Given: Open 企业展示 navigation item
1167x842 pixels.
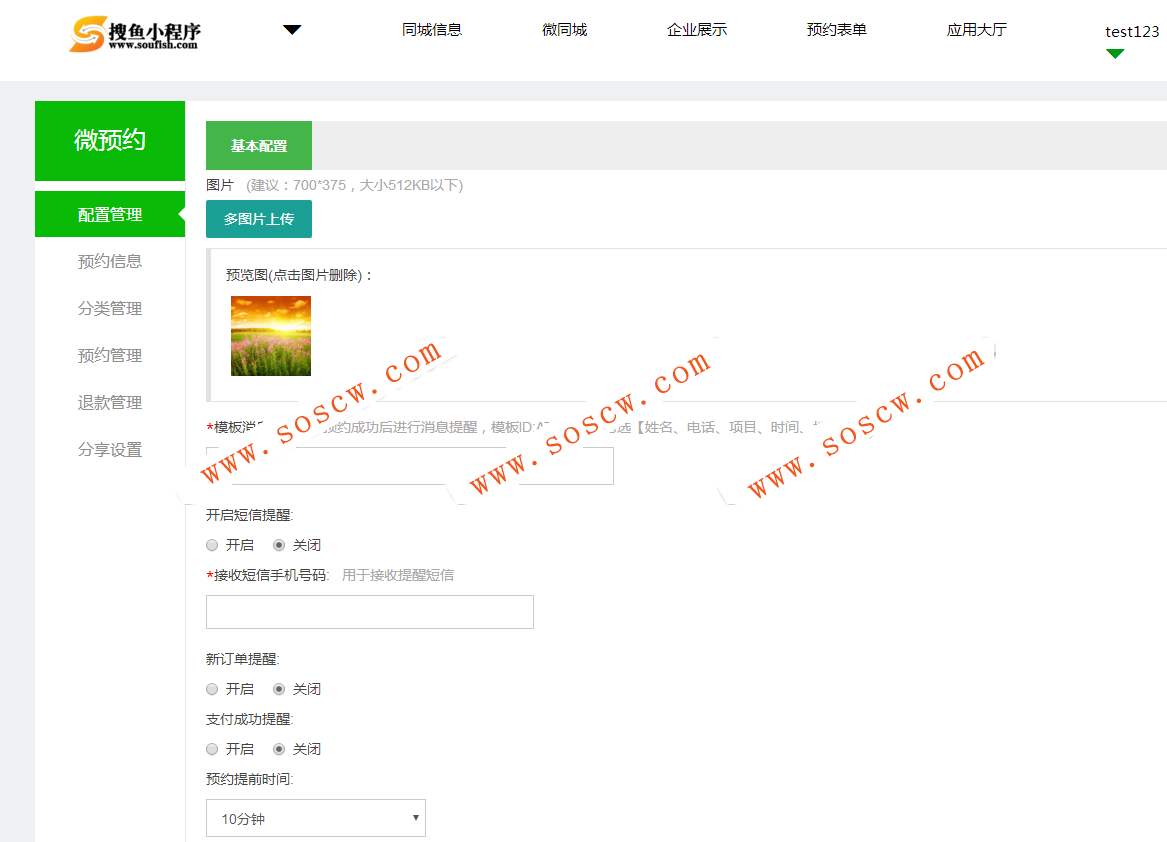Looking at the screenshot, I should click(697, 30).
